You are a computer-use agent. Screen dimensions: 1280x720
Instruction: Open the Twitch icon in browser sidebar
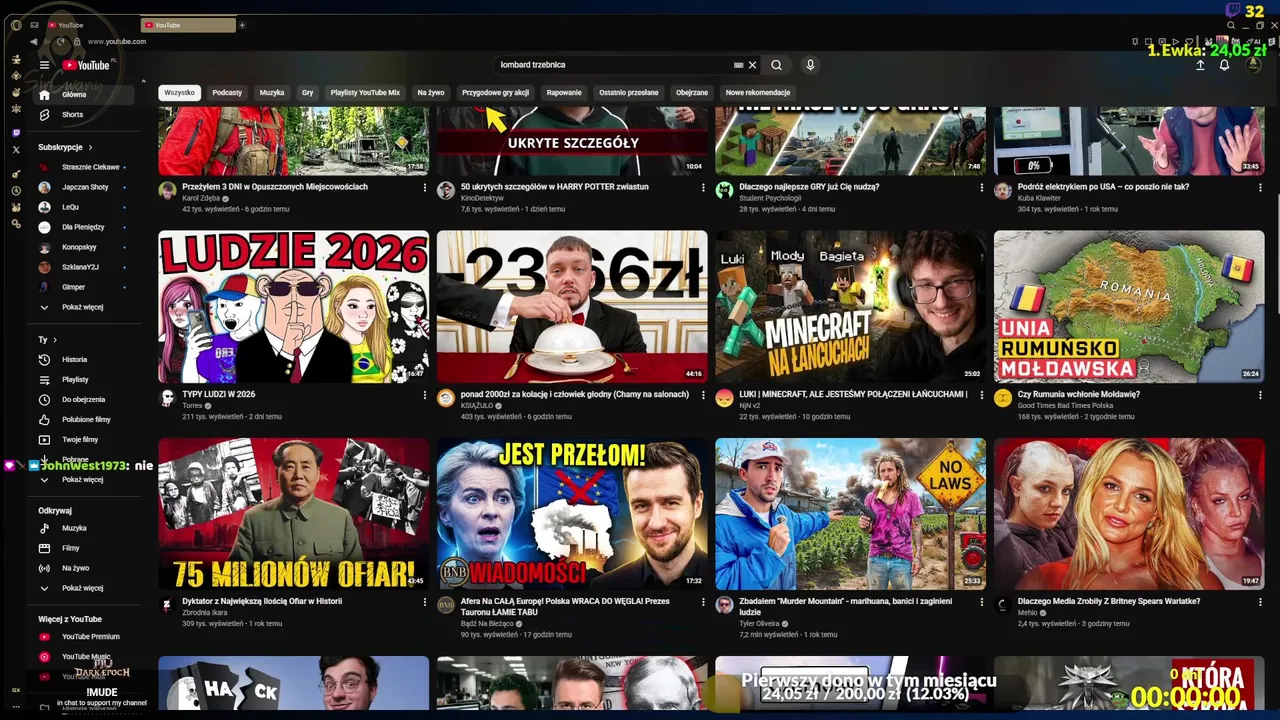[16, 133]
